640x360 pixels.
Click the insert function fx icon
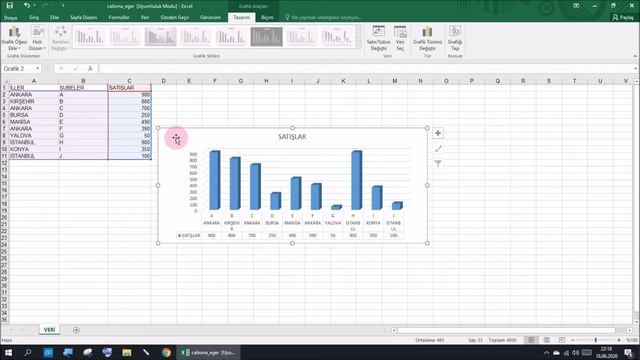pos(90,69)
